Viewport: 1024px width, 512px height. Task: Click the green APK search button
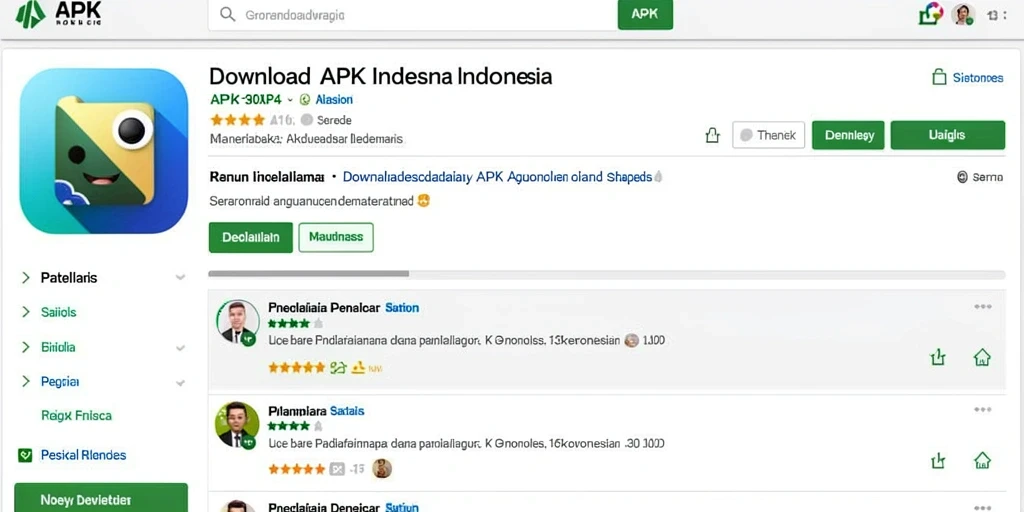coord(645,14)
